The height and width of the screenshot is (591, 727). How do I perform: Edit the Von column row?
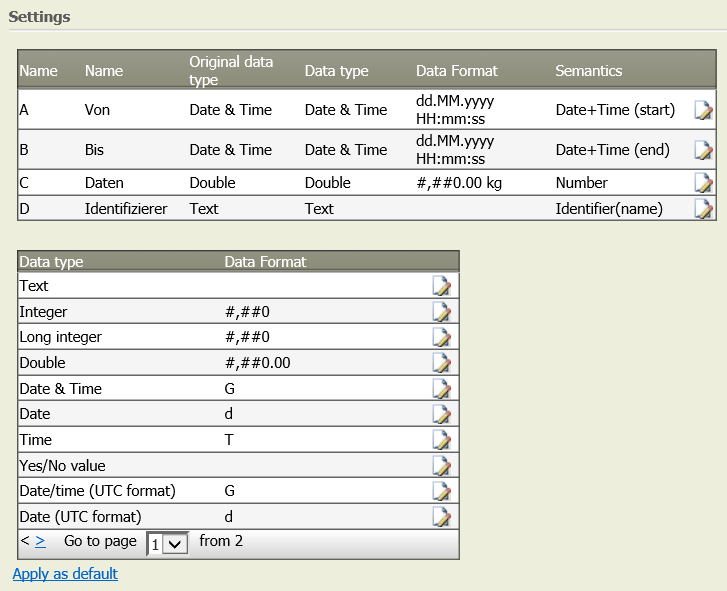coord(703,110)
